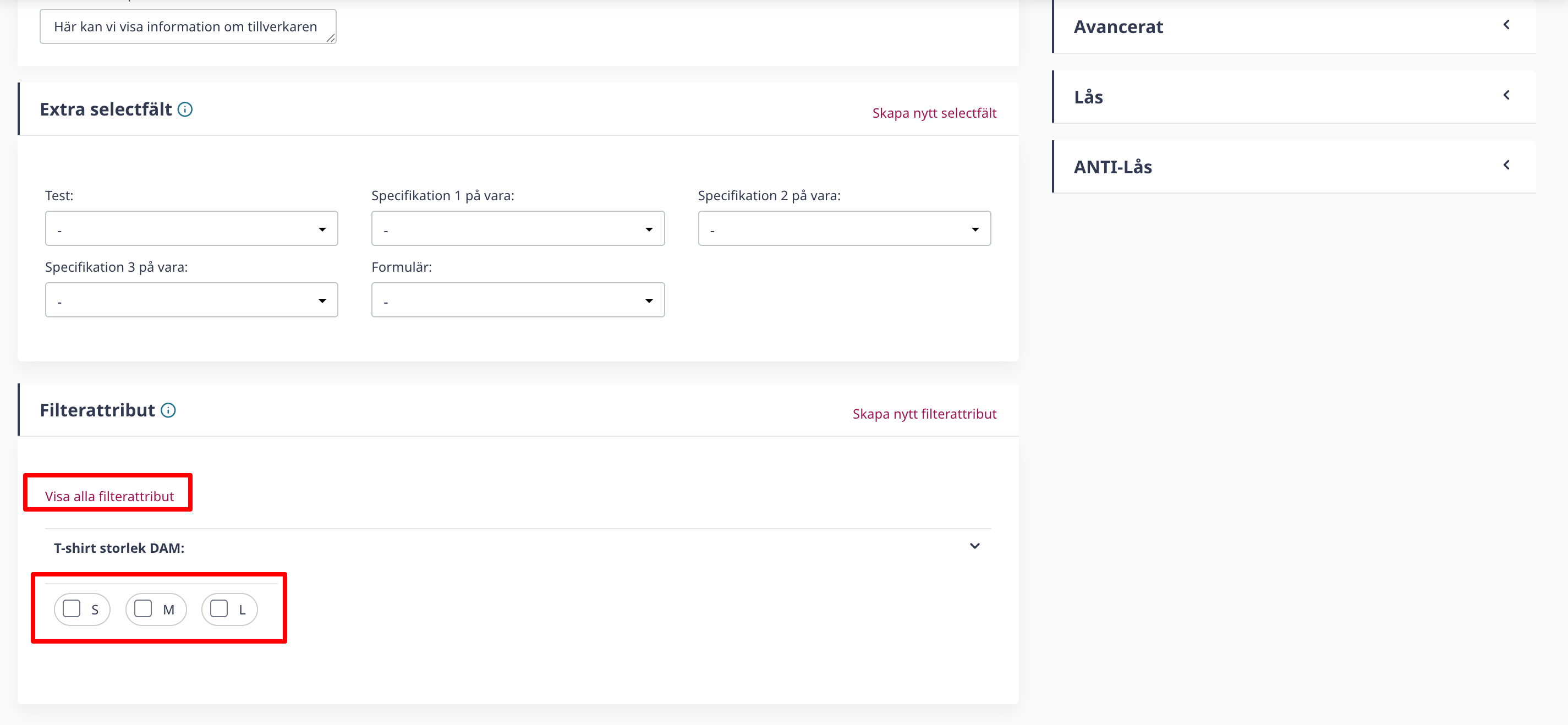Expand the ANTI-Lås panel chevron
The image size is (1568, 725).
click(x=1506, y=165)
